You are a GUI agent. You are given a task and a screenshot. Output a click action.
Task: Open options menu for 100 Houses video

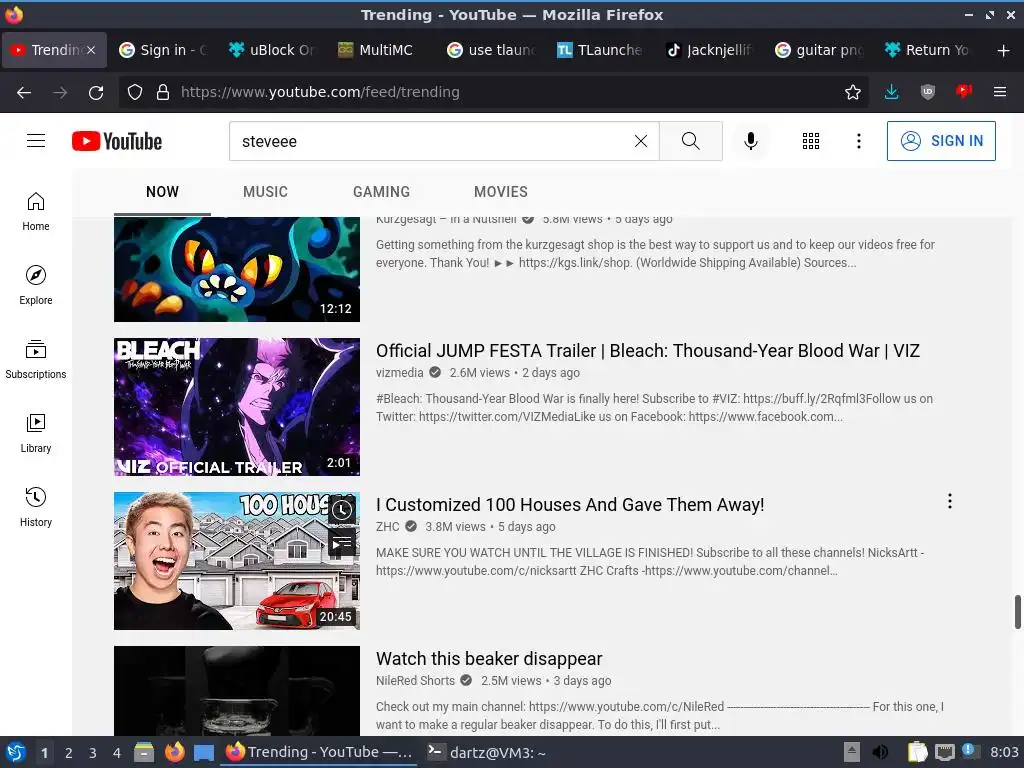pos(950,501)
